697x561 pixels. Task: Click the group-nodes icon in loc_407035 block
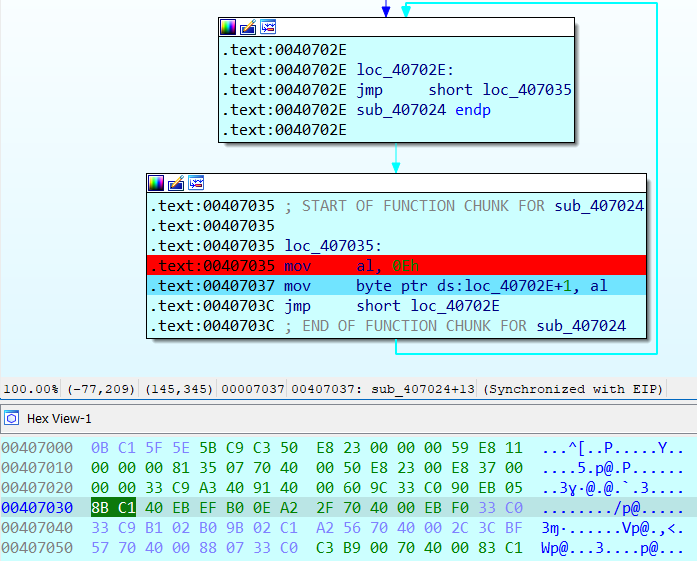[196, 183]
